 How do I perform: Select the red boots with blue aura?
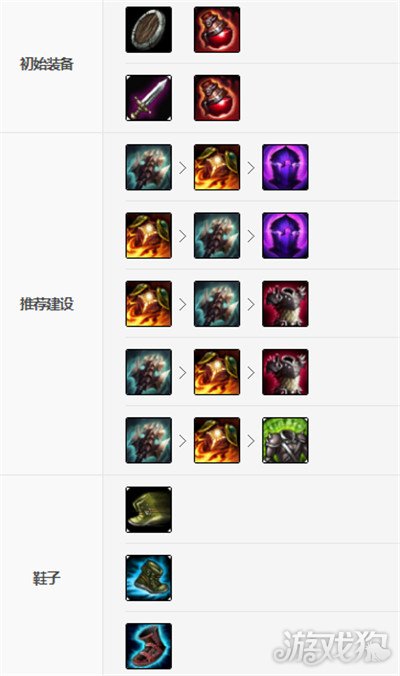click(x=148, y=646)
